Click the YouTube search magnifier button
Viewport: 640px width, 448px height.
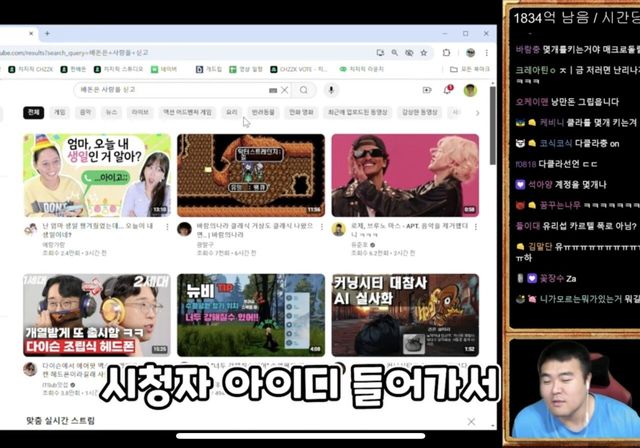(x=304, y=90)
